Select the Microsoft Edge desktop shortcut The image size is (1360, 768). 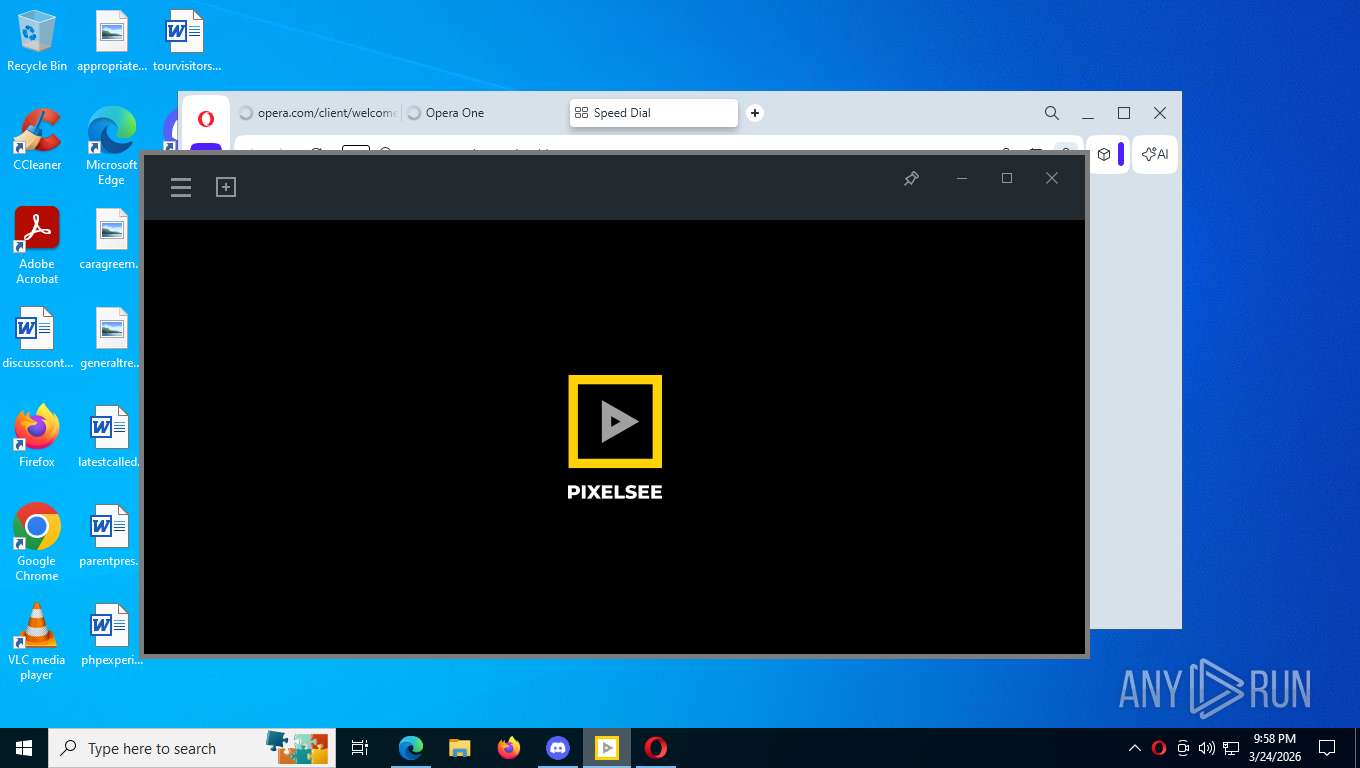111,146
